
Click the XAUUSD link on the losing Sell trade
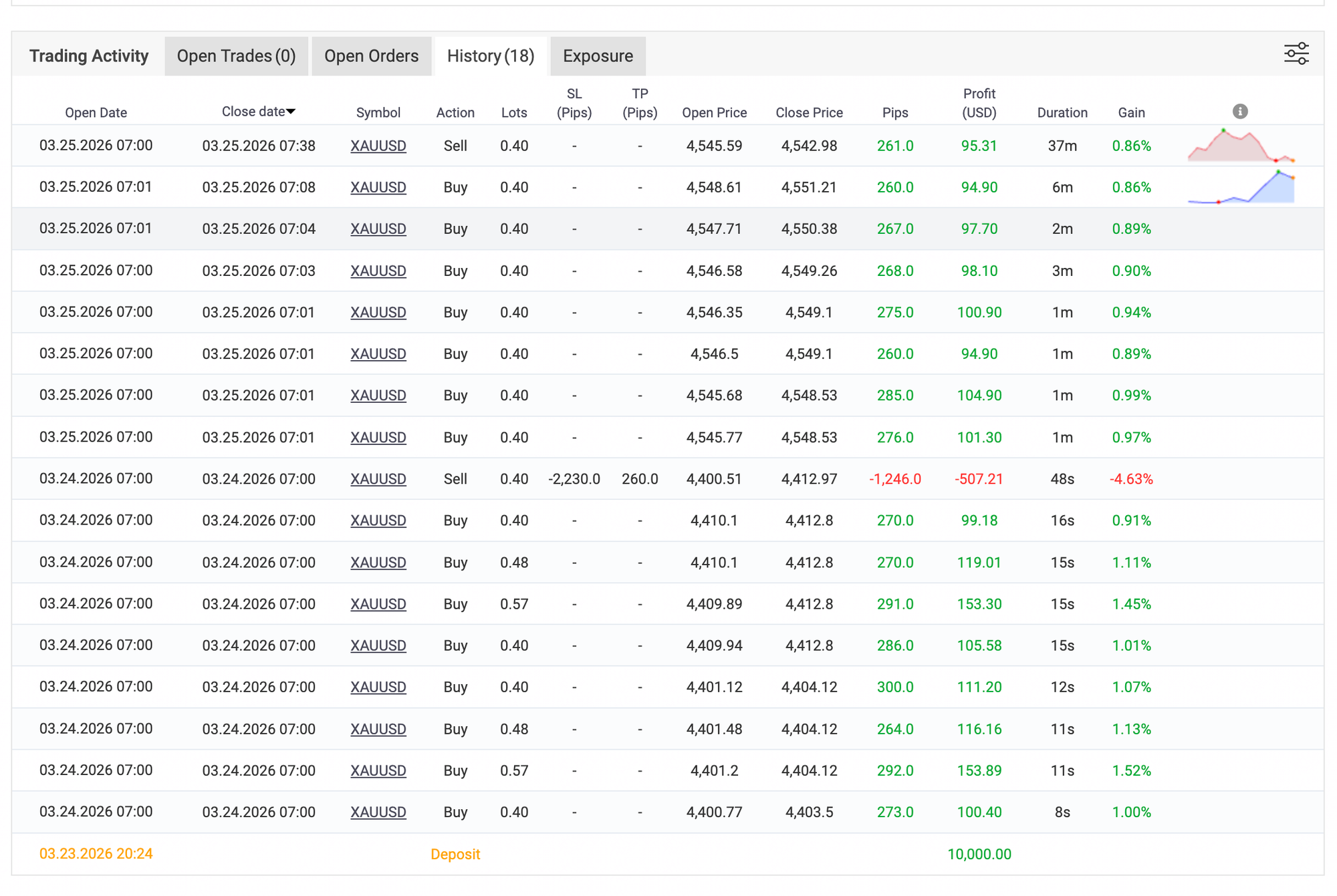click(378, 479)
